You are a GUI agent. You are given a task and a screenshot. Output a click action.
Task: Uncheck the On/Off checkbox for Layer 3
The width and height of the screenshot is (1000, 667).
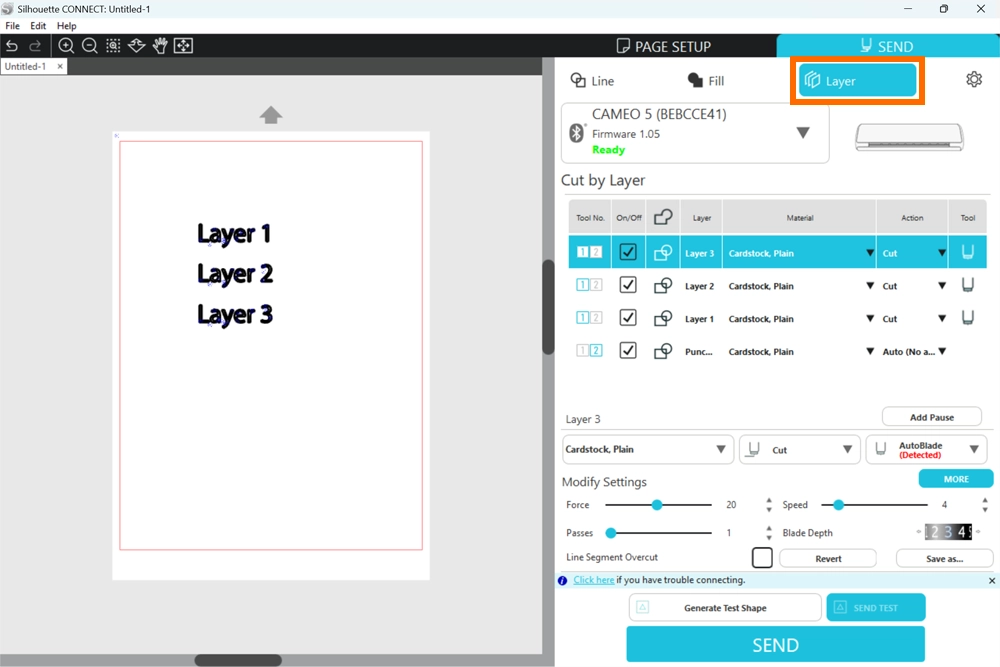coord(628,253)
